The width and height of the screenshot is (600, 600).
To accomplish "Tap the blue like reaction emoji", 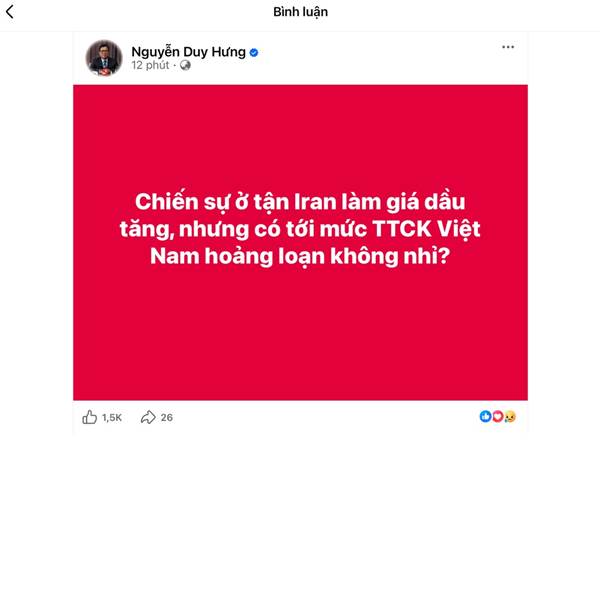I will tap(485, 416).
